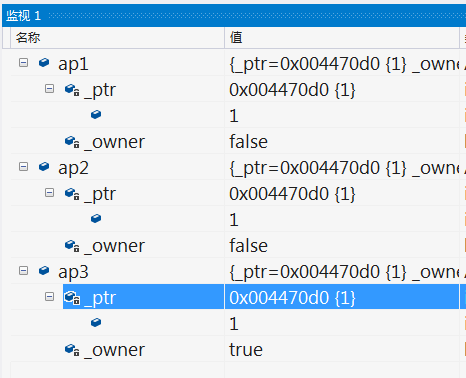Click ap3's summary value {_ptr=0x004470d0 {1}

[x=318, y=272]
